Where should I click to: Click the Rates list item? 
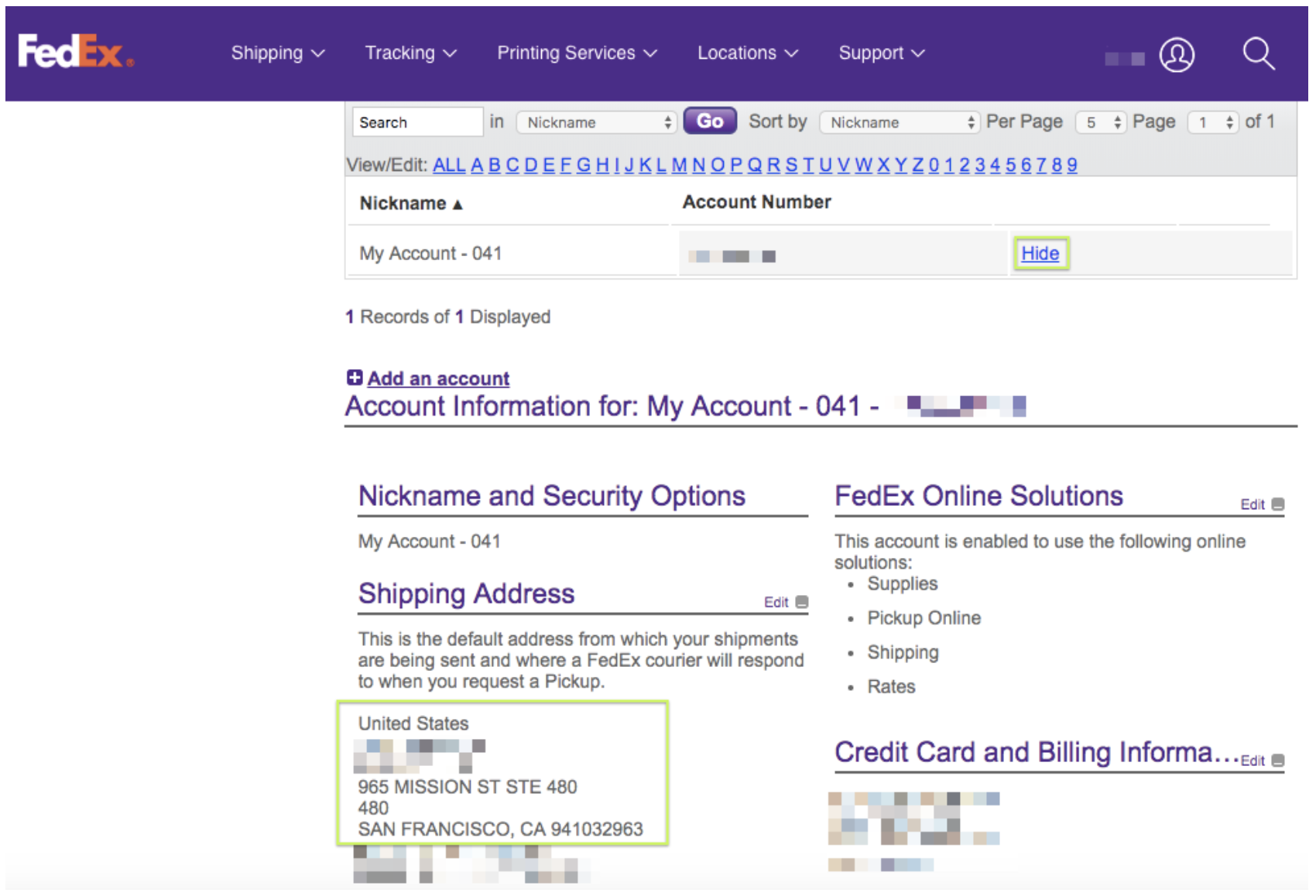click(891, 686)
